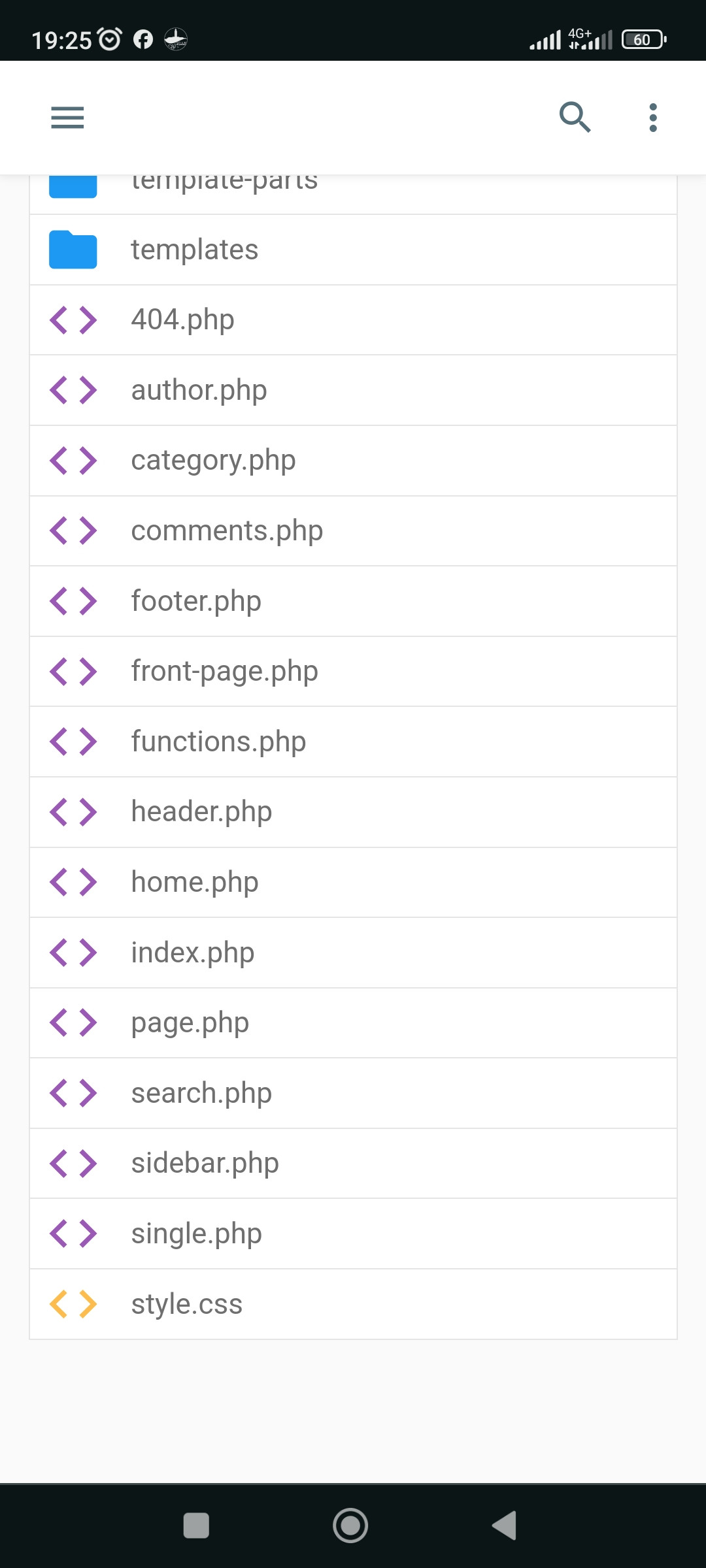Image resolution: width=706 pixels, height=1568 pixels.
Task: Open the search icon in the top bar
Action: point(575,118)
